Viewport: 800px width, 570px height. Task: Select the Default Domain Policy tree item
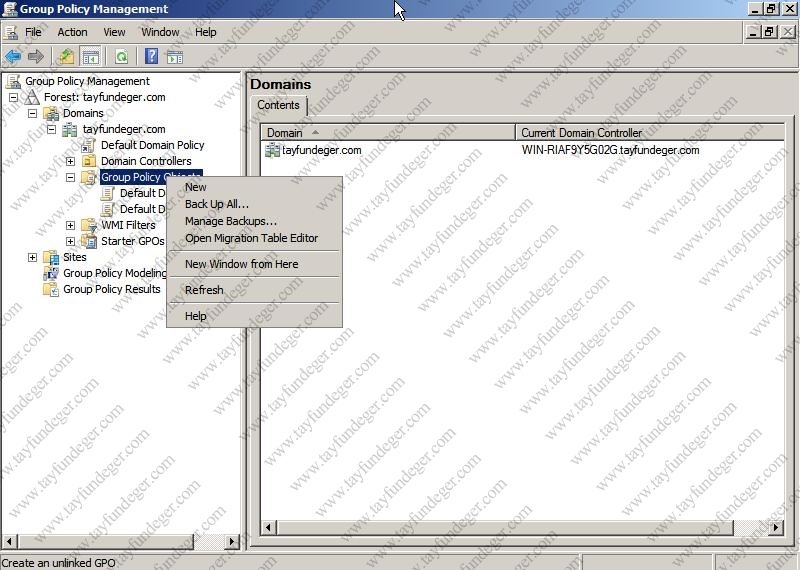pyautogui.click(x=153, y=145)
